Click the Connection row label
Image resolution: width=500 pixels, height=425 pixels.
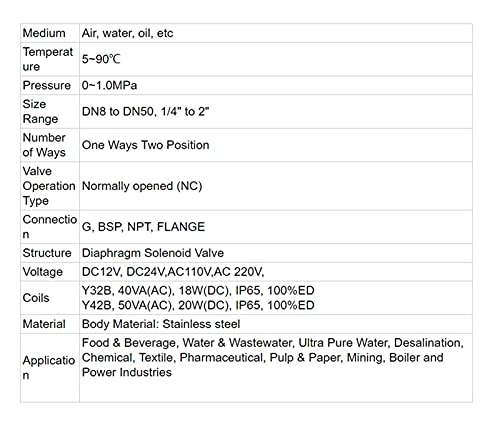[x=50, y=227]
